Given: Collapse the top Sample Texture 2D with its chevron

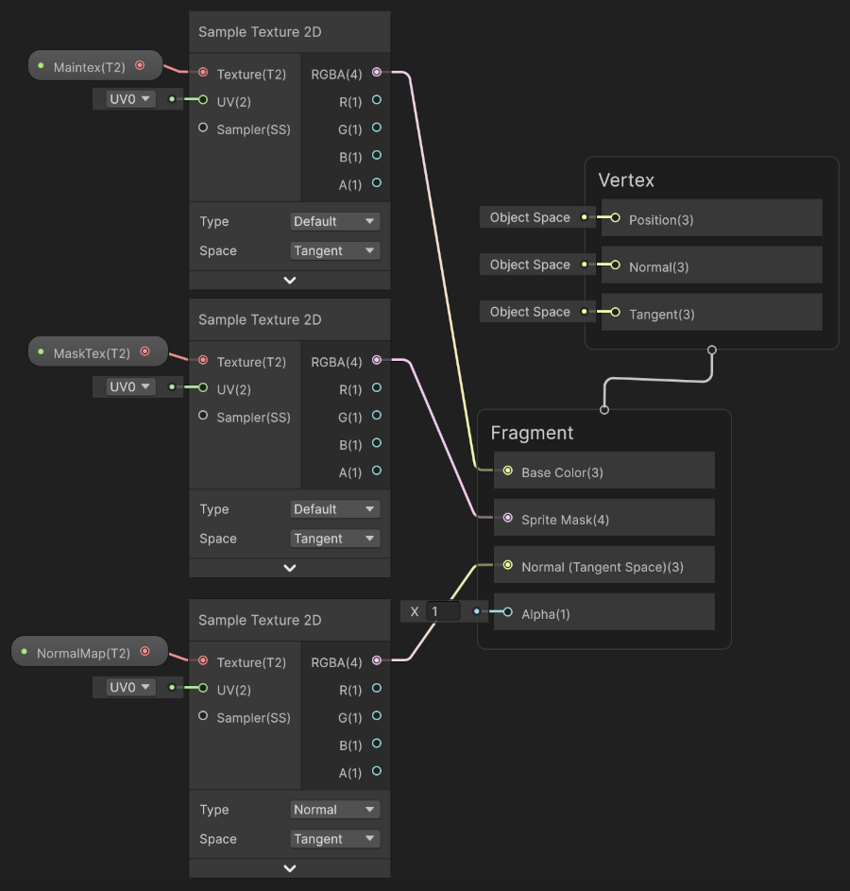Looking at the screenshot, I should click(x=289, y=279).
